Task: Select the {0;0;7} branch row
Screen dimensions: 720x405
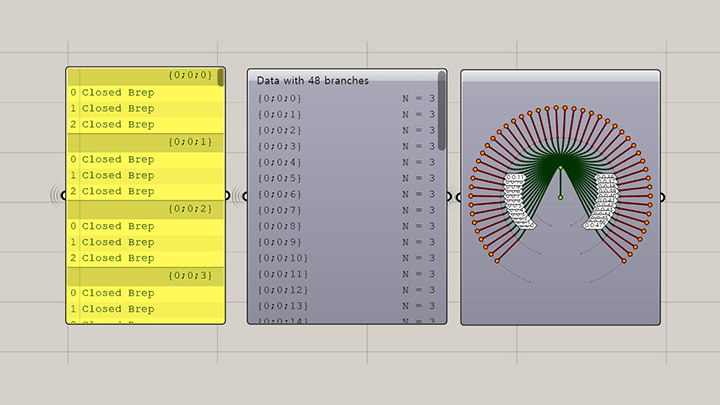Action: 346,210
